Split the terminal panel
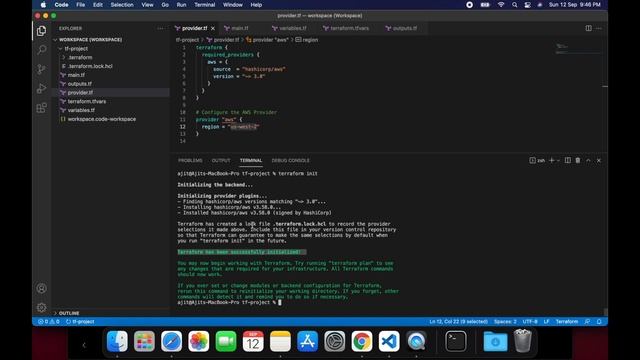The height and width of the screenshot is (360, 640). click(x=568, y=160)
